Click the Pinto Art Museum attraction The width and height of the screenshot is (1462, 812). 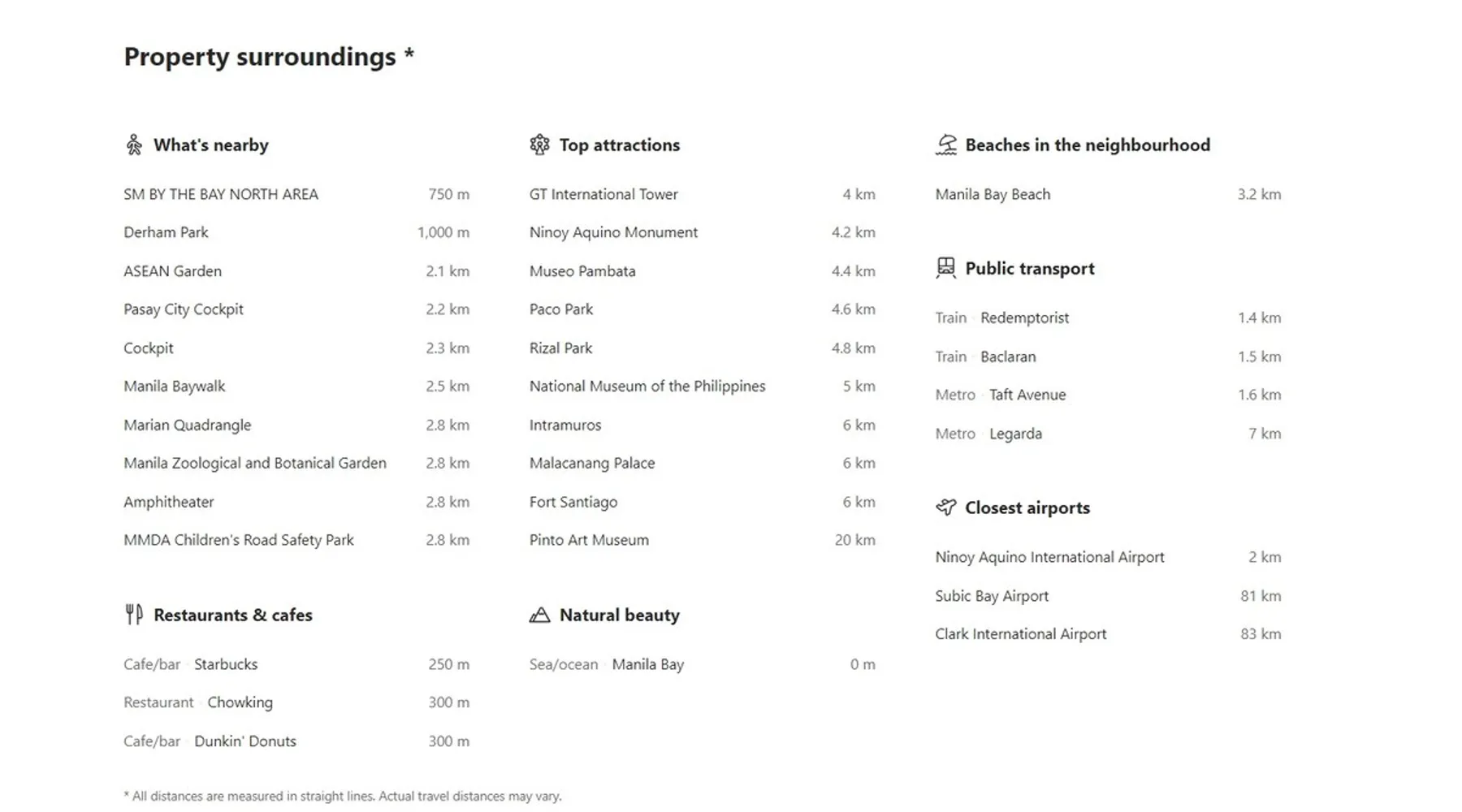click(x=589, y=540)
